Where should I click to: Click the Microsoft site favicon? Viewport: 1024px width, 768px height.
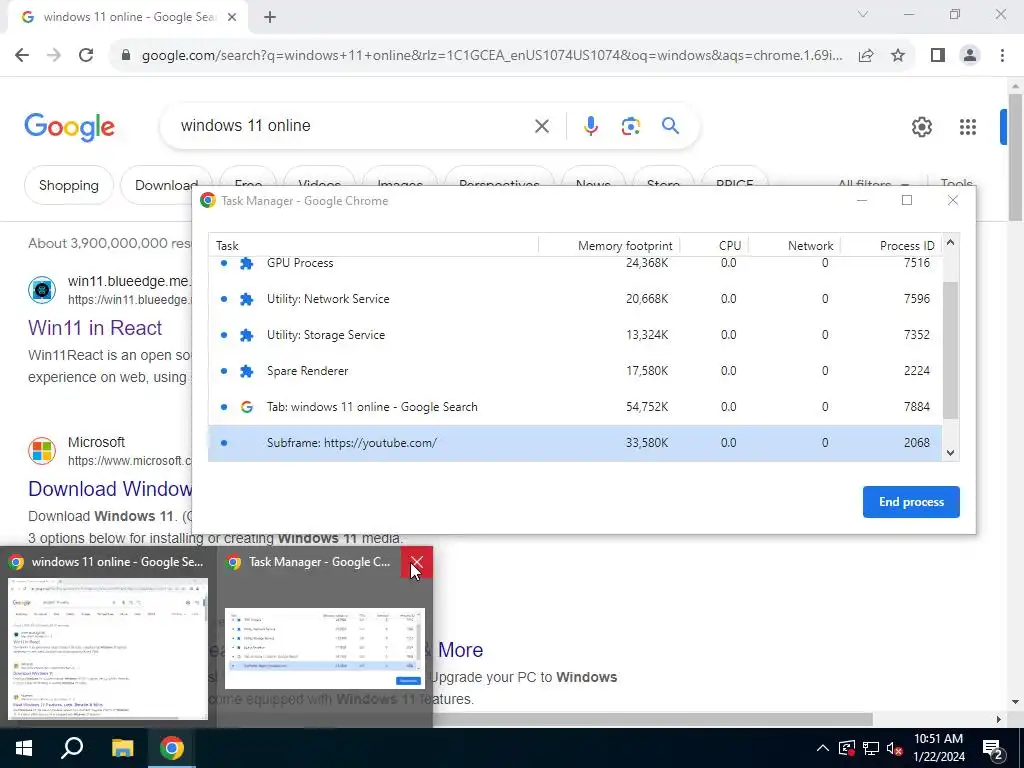[x=42, y=451]
